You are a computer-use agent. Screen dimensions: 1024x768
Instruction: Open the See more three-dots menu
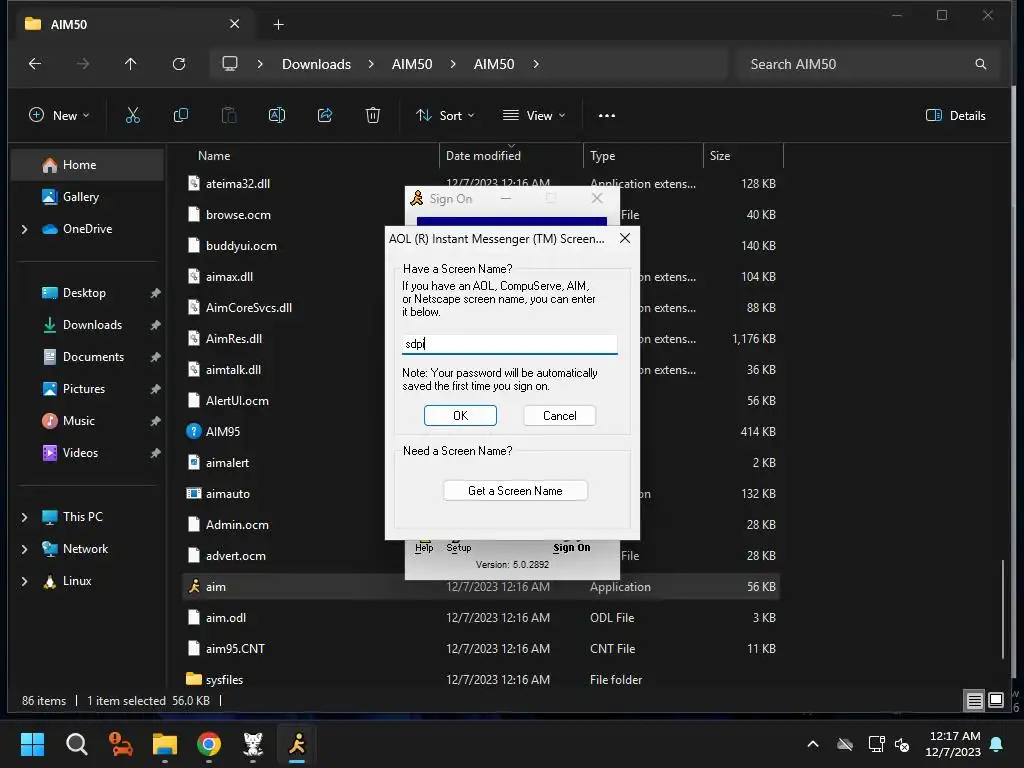coord(607,116)
